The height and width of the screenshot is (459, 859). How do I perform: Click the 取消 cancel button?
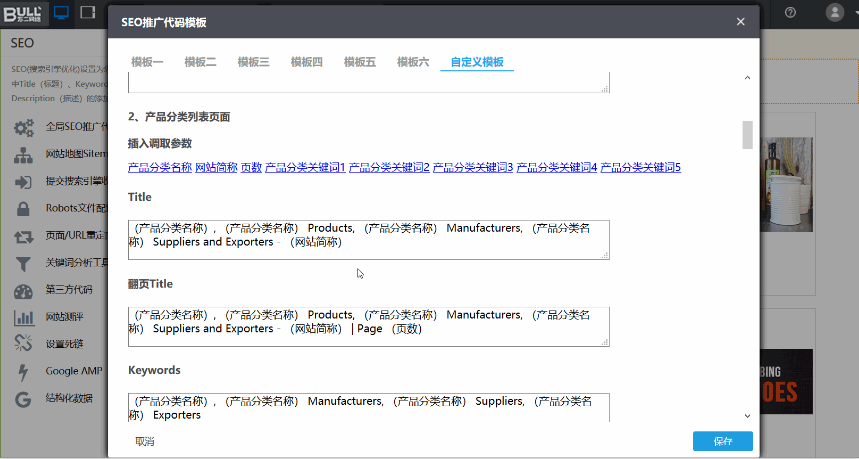coord(145,441)
